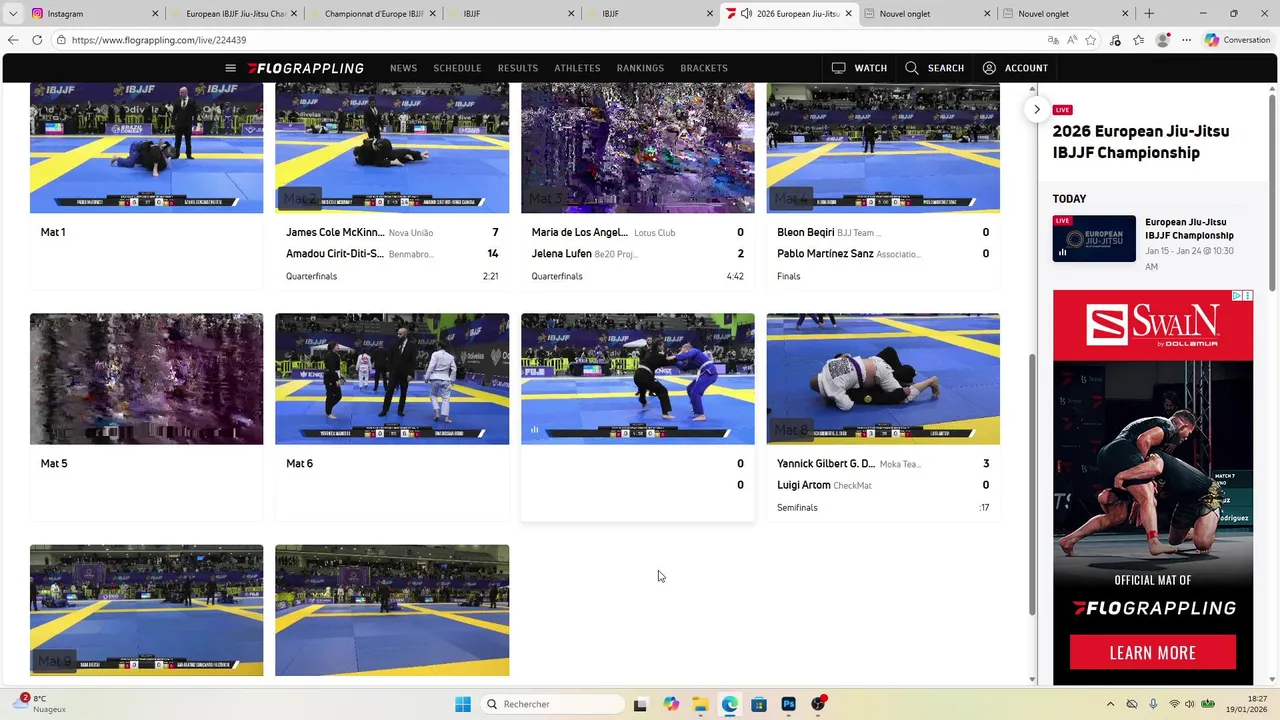Open Edge Settings and more menu
The image size is (1280, 720).
1187,40
